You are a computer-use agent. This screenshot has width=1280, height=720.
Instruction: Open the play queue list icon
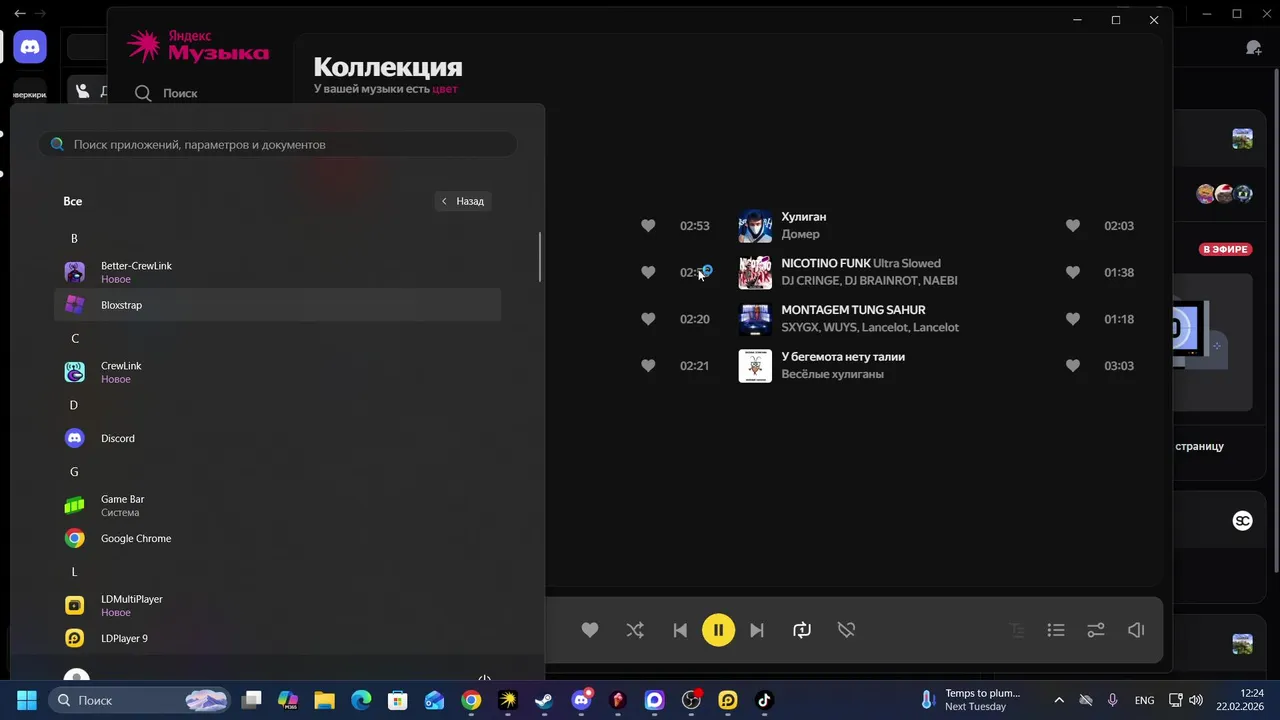coord(1056,630)
